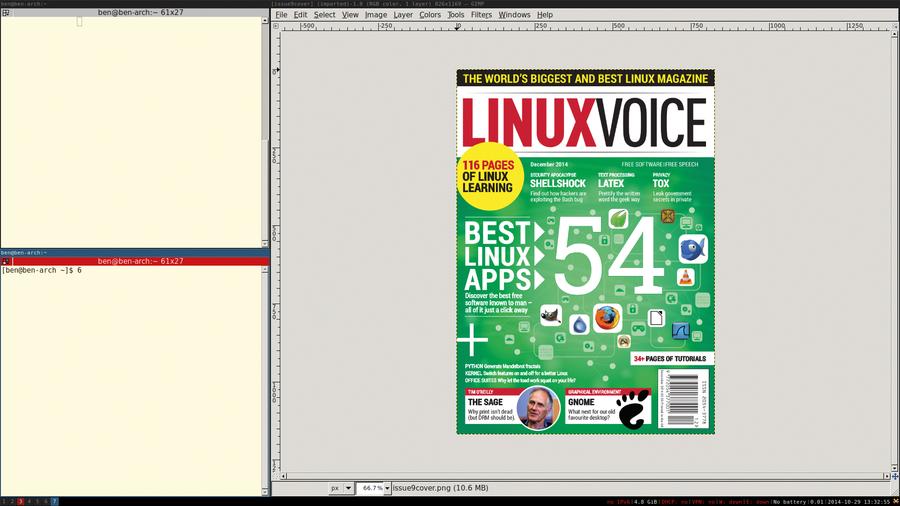Click the navigate image display icon at bottom-right corner
The image size is (900, 506).
895,476
